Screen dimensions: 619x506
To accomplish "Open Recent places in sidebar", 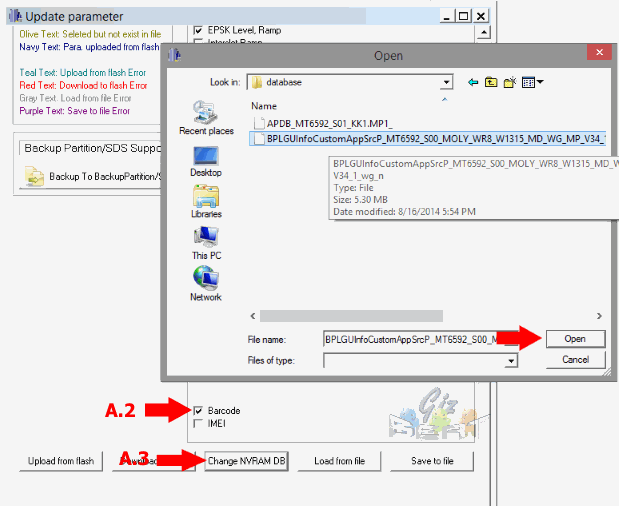I will coord(206,118).
